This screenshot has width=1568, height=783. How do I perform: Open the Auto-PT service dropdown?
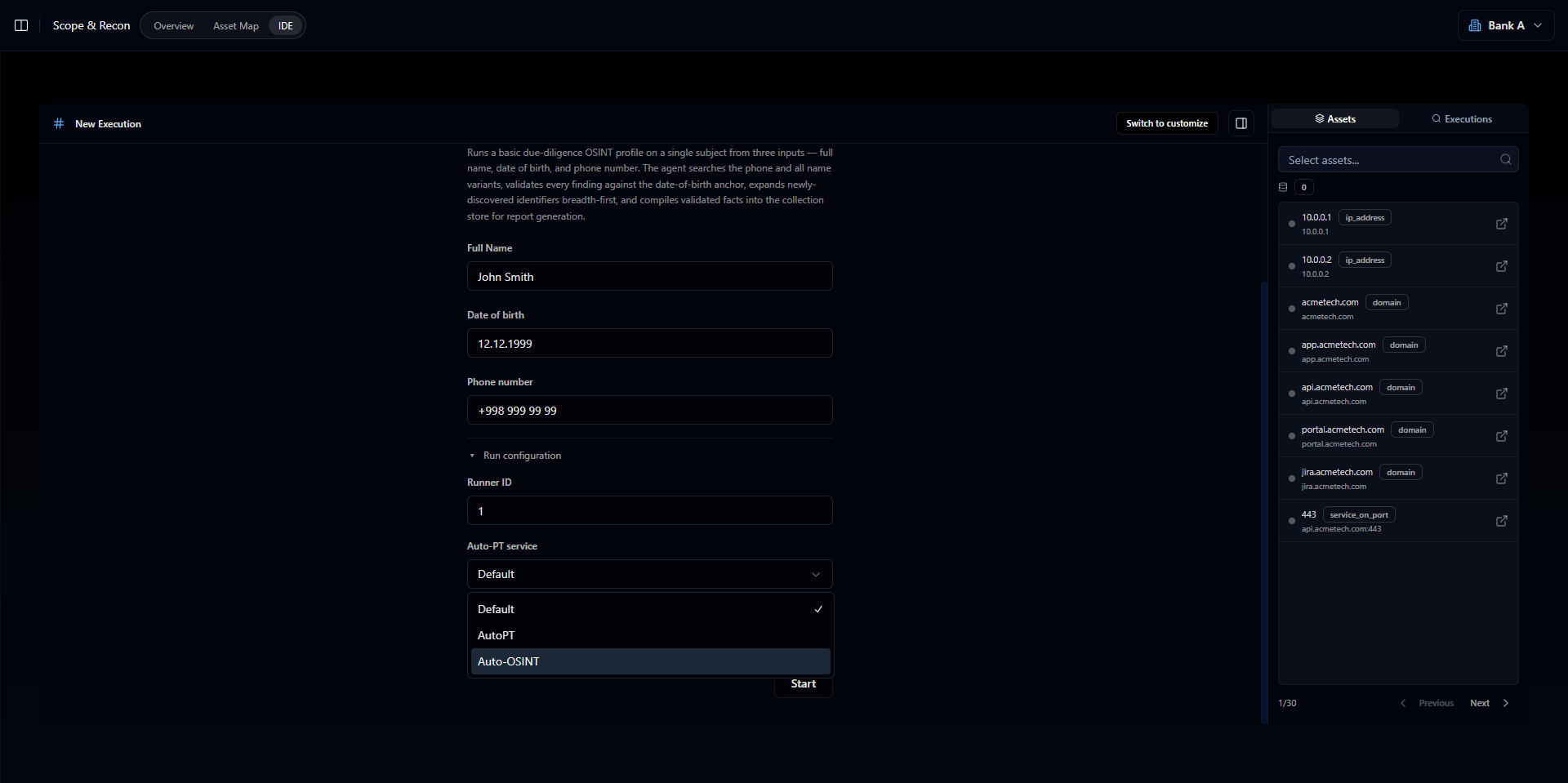coord(650,574)
